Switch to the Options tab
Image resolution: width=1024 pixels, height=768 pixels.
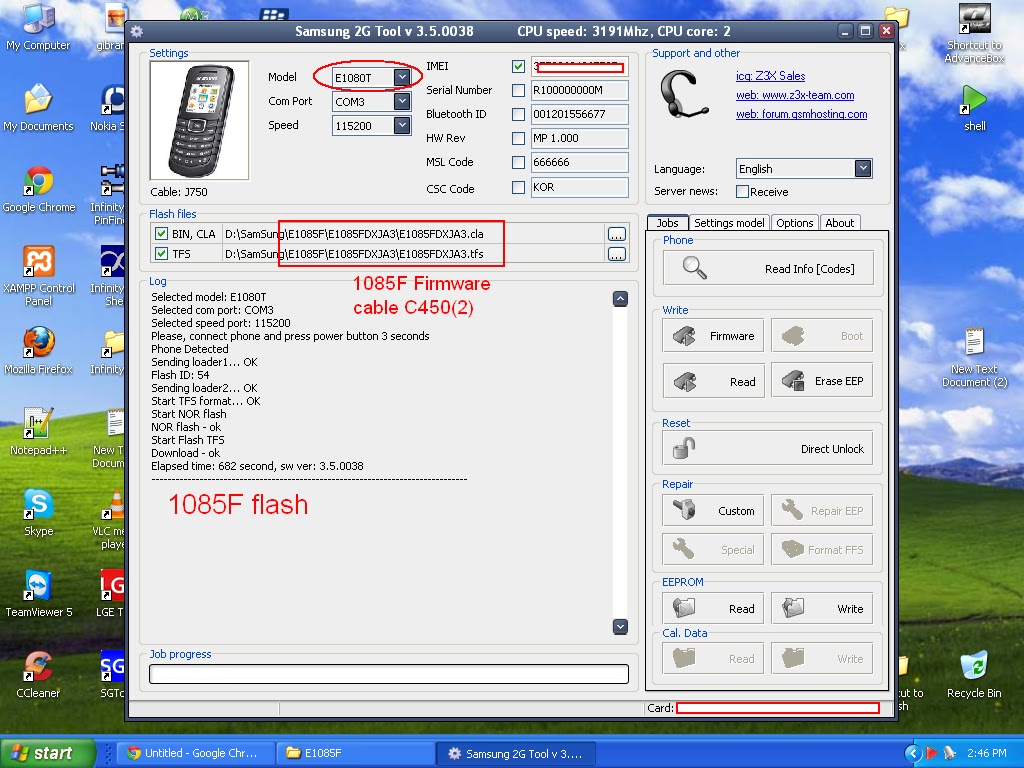(x=794, y=223)
